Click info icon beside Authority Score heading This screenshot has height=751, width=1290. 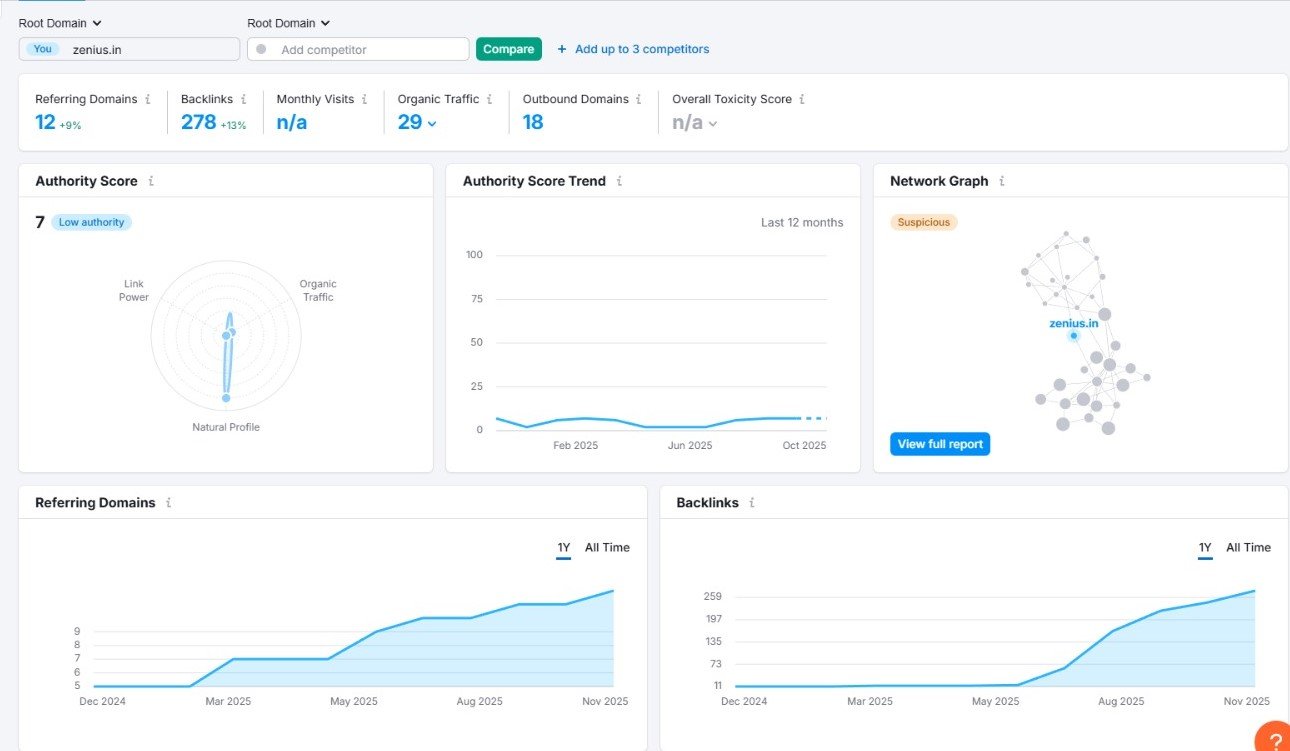pos(151,181)
